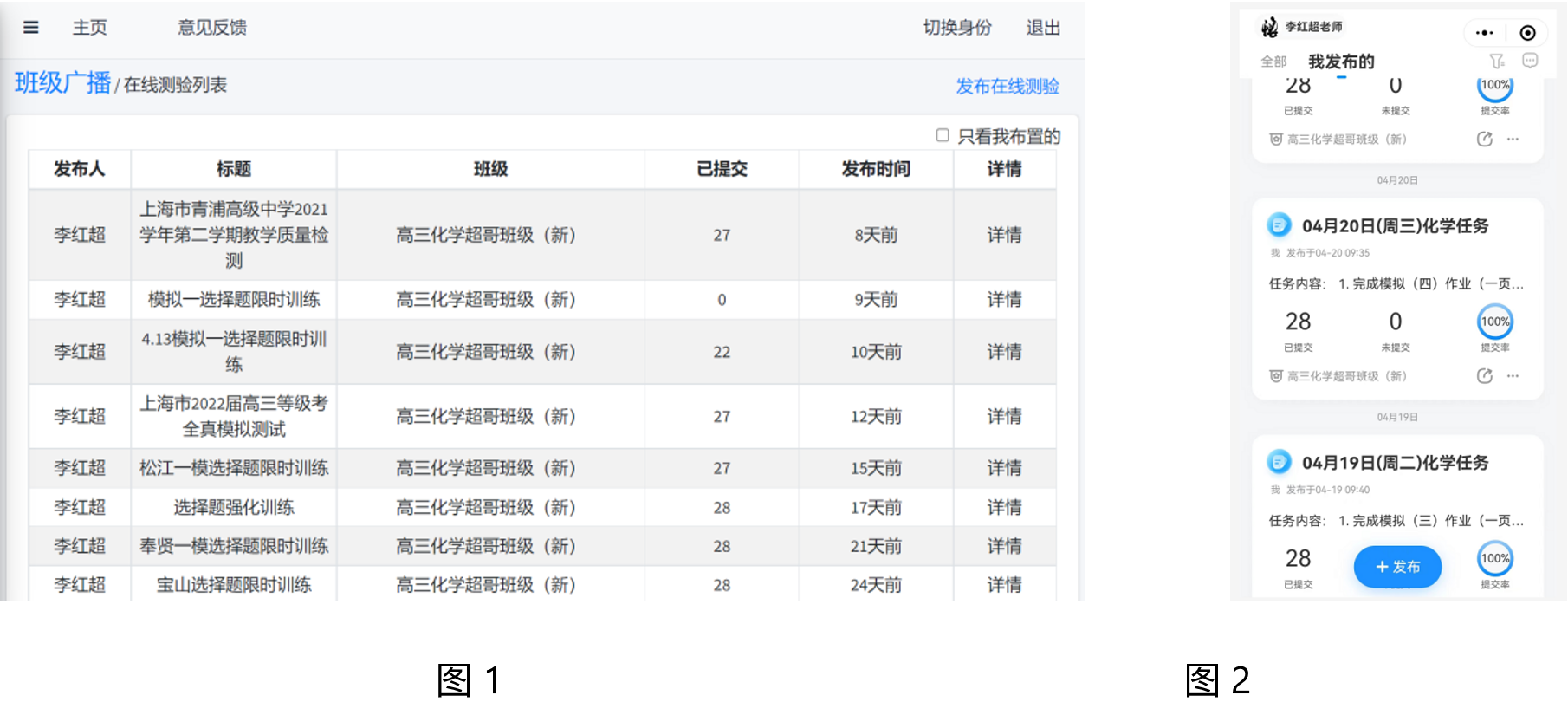
Task: Open 04月20日(周三)化学任务 card title
Action: (x=1395, y=226)
